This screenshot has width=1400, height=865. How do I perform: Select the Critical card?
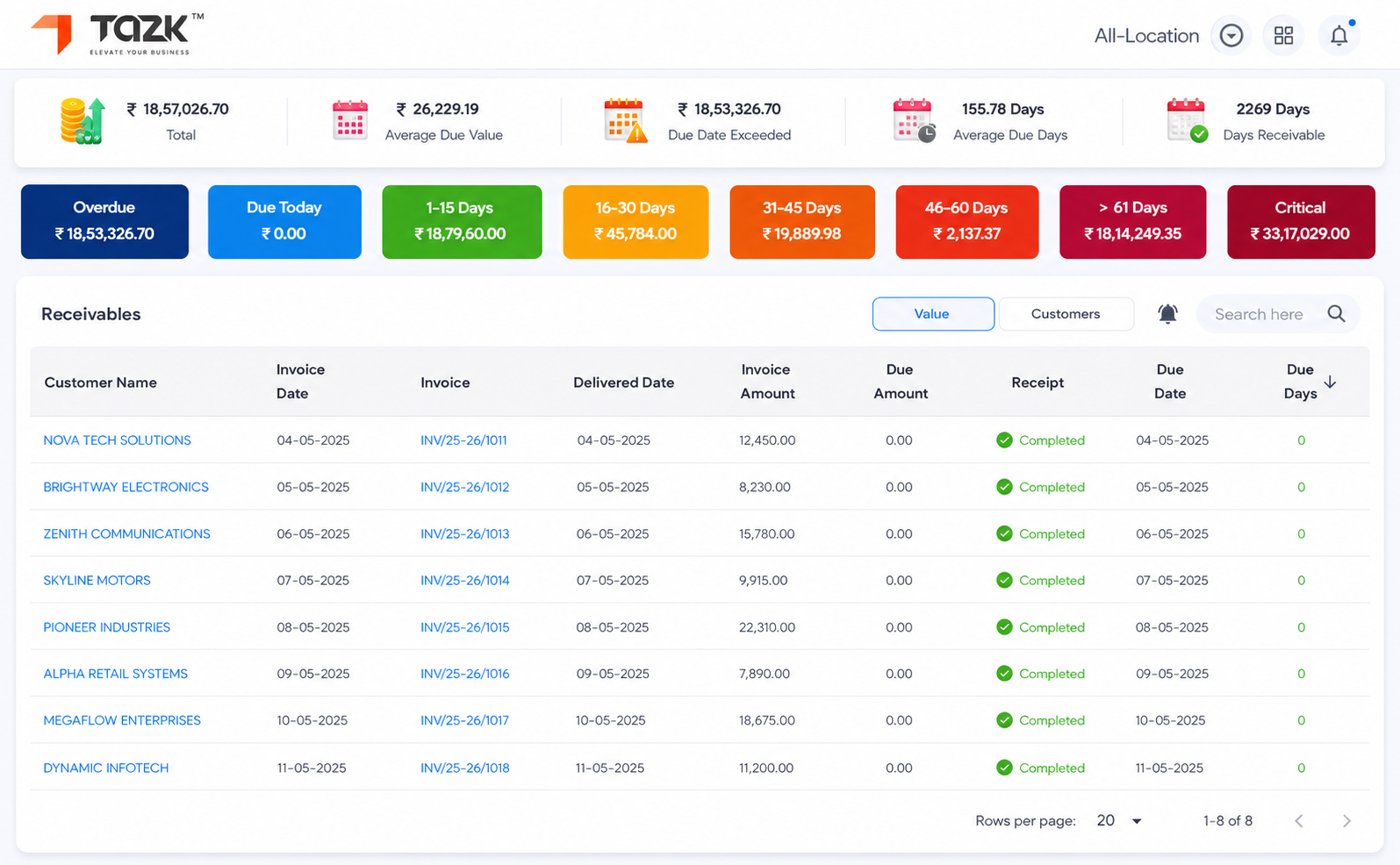pyautogui.click(x=1301, y=222)
